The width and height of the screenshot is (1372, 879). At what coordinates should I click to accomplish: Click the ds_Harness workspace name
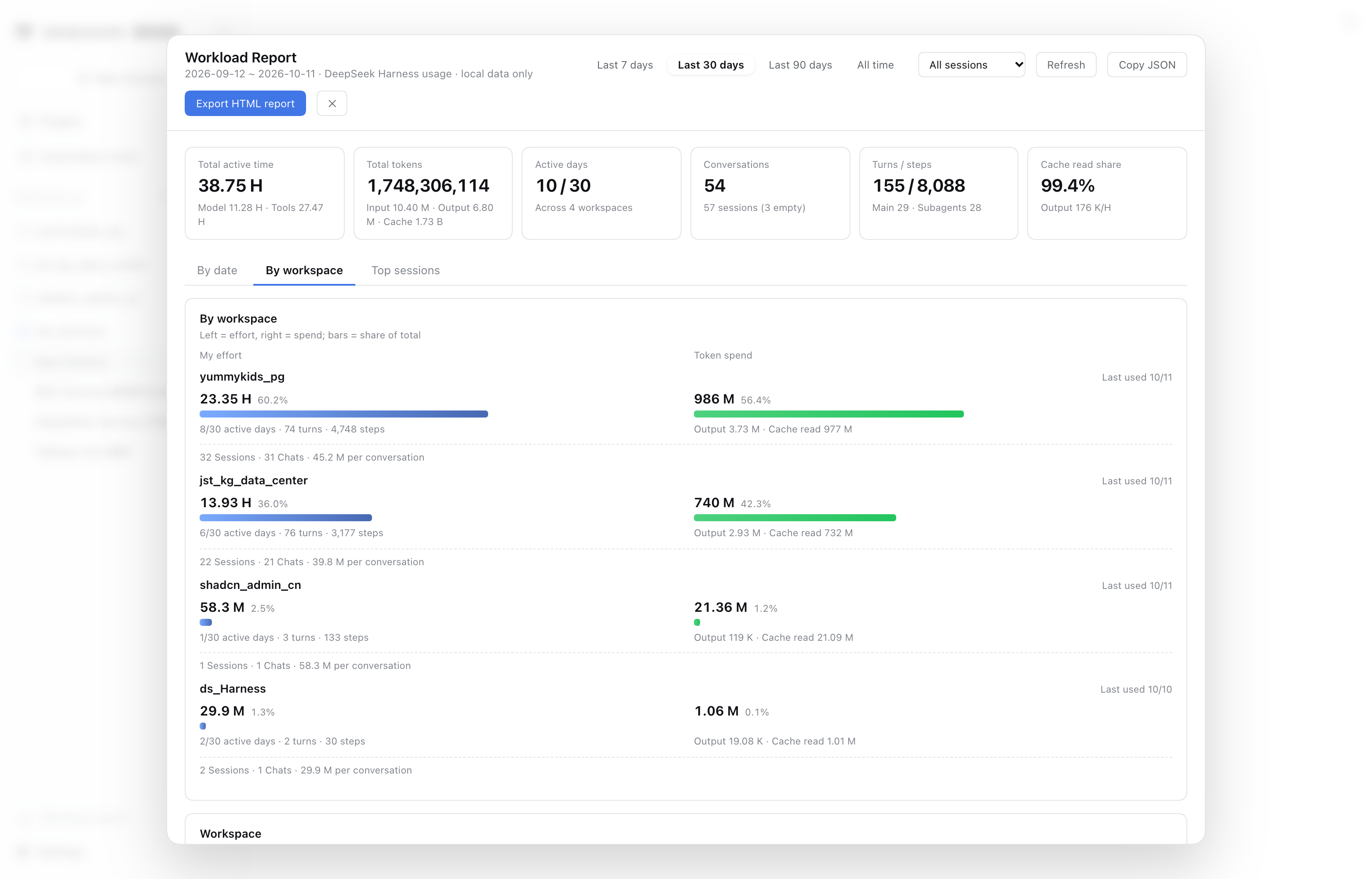coord(232,689)
